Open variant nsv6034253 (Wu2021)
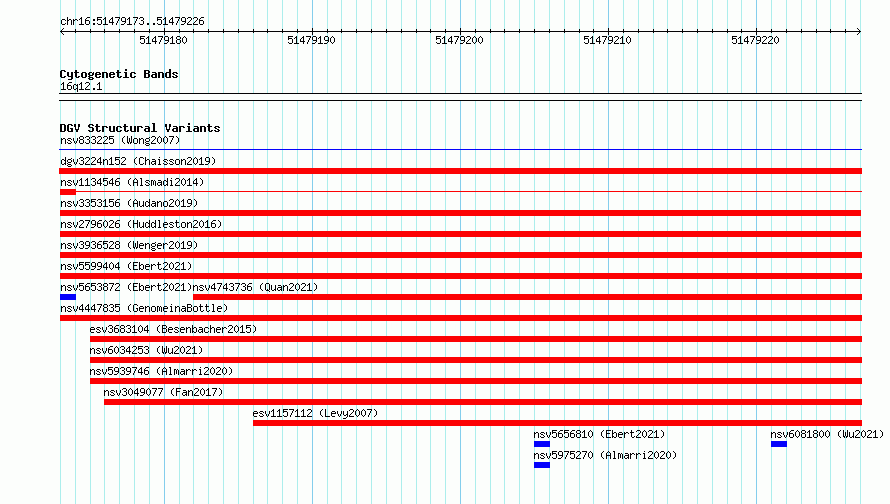890x504 pixels. point(146,350)
